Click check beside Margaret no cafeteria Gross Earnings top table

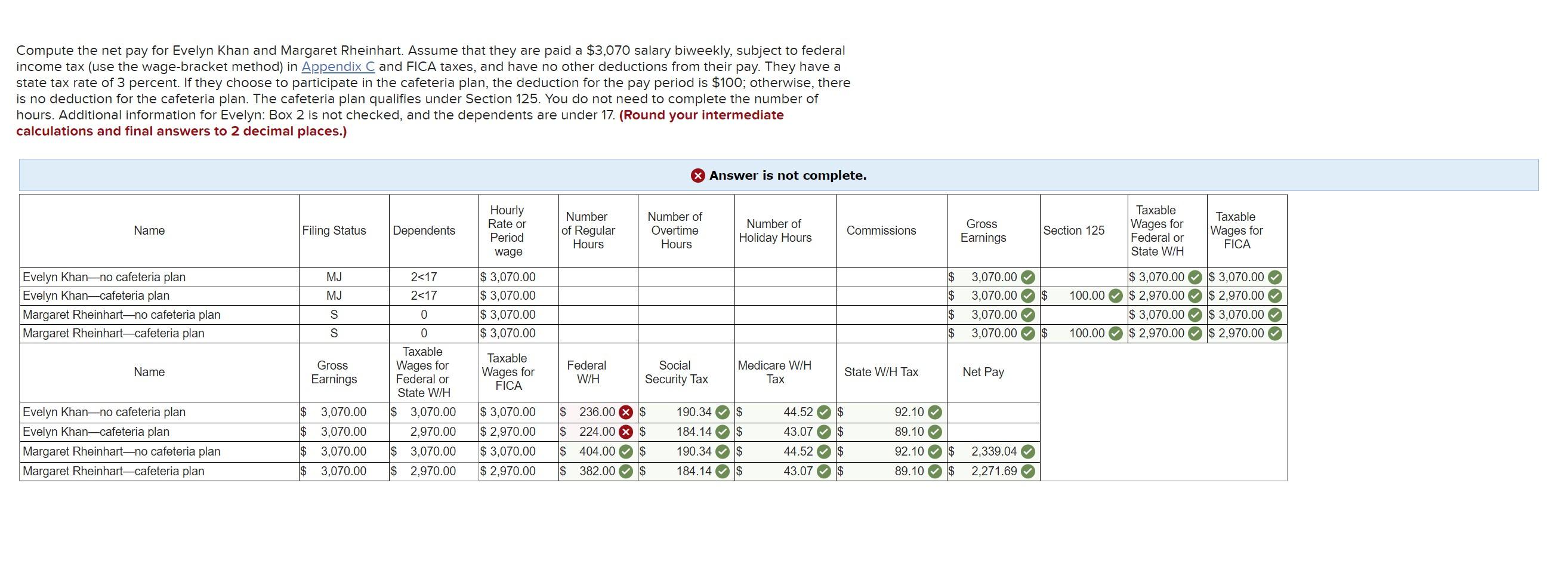tap(1027, 315)
